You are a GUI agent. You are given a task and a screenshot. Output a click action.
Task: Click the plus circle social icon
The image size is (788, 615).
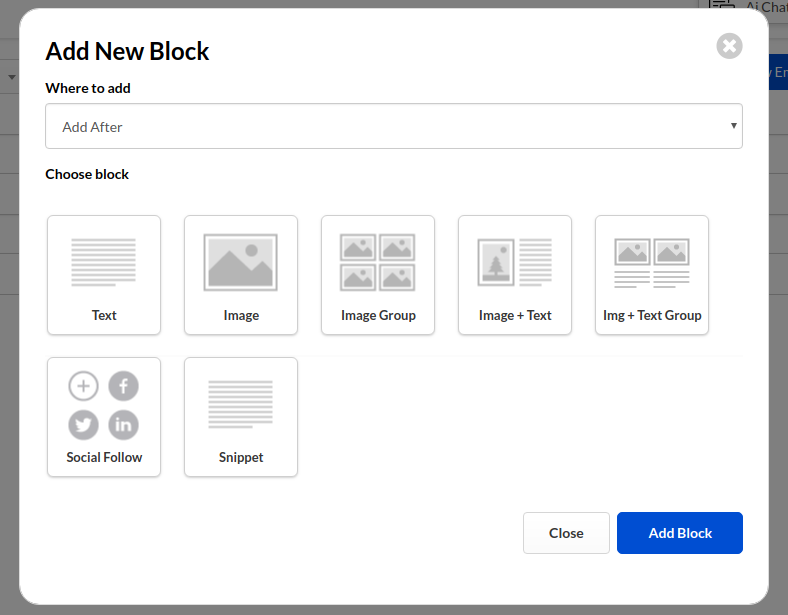83,386
